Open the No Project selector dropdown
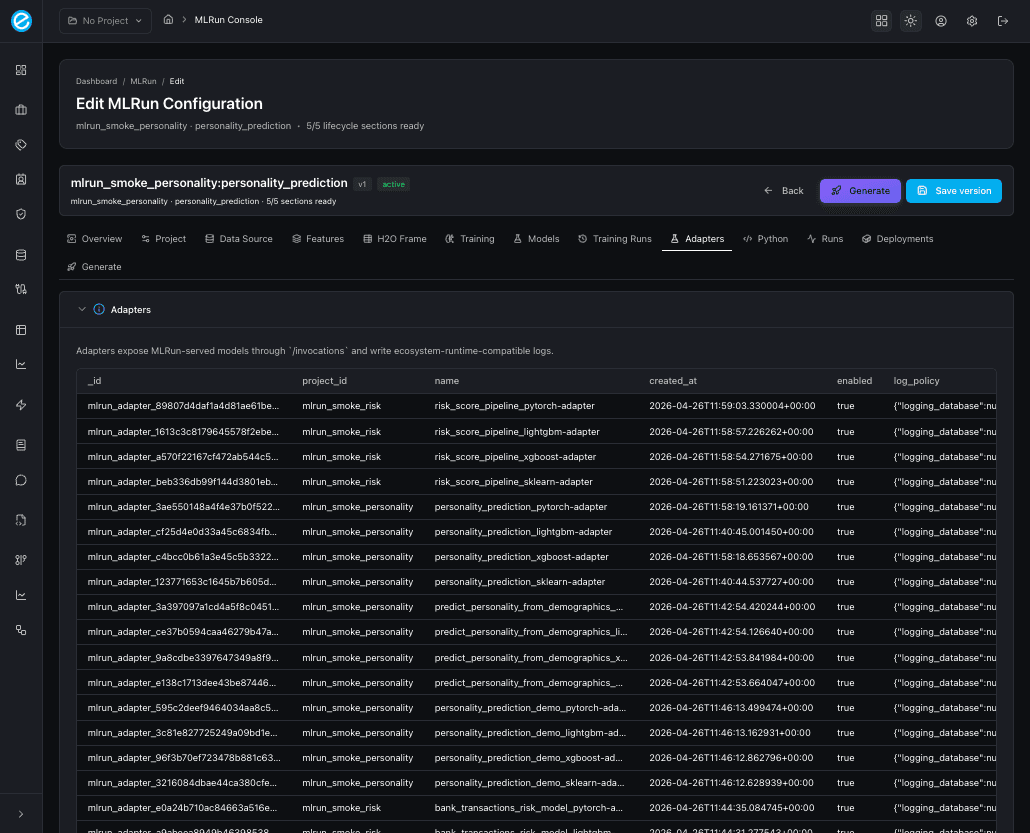The width and height of the screenshot is (1030, 833). [104, 20]
